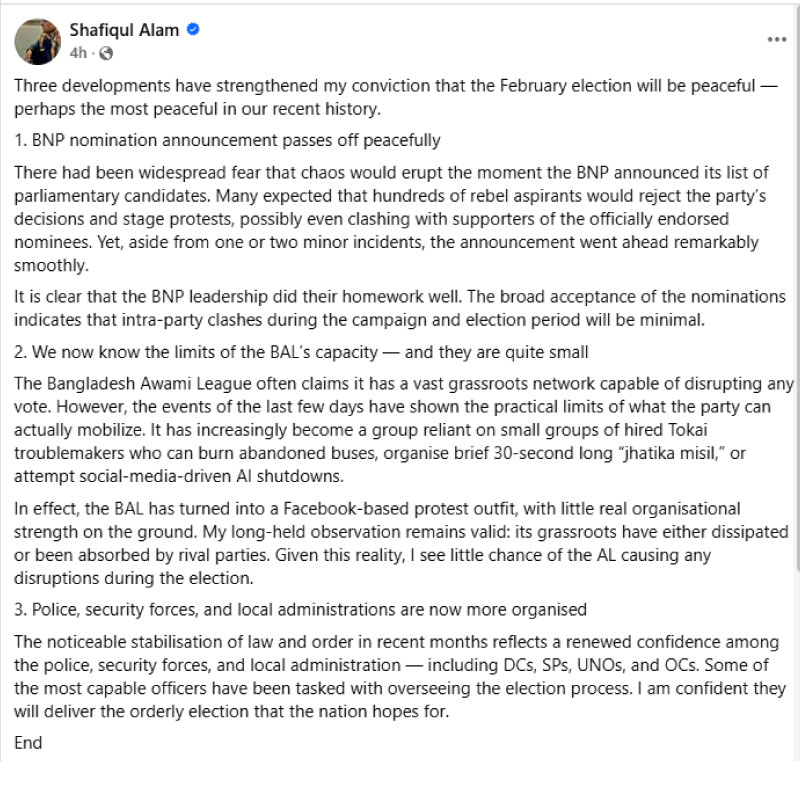
Task: Open the 4h post timestamp
Action: [78, 53]
